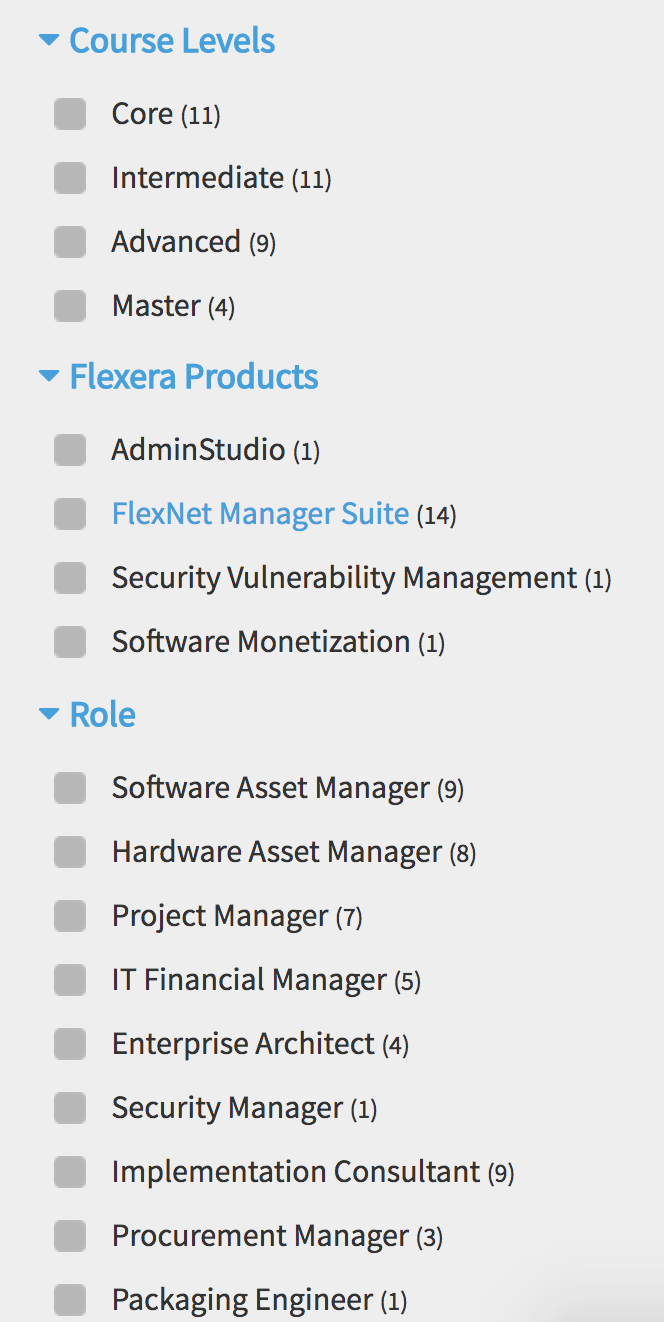Viewport: 664px width, 1322px height.
Task: Tick the Security Manager checkbox
Action: pyautogui.click(x=70, y=1108)
